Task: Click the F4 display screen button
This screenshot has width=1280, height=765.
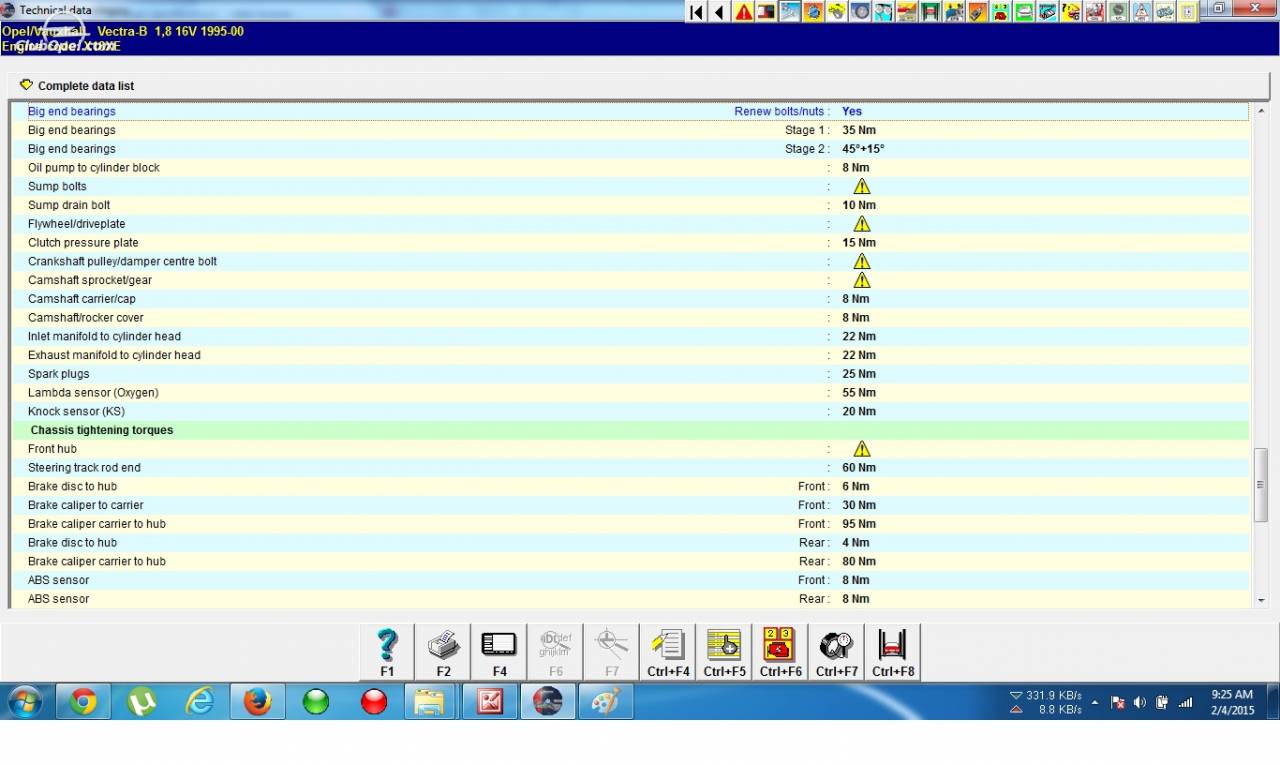Action: point(499,652)
